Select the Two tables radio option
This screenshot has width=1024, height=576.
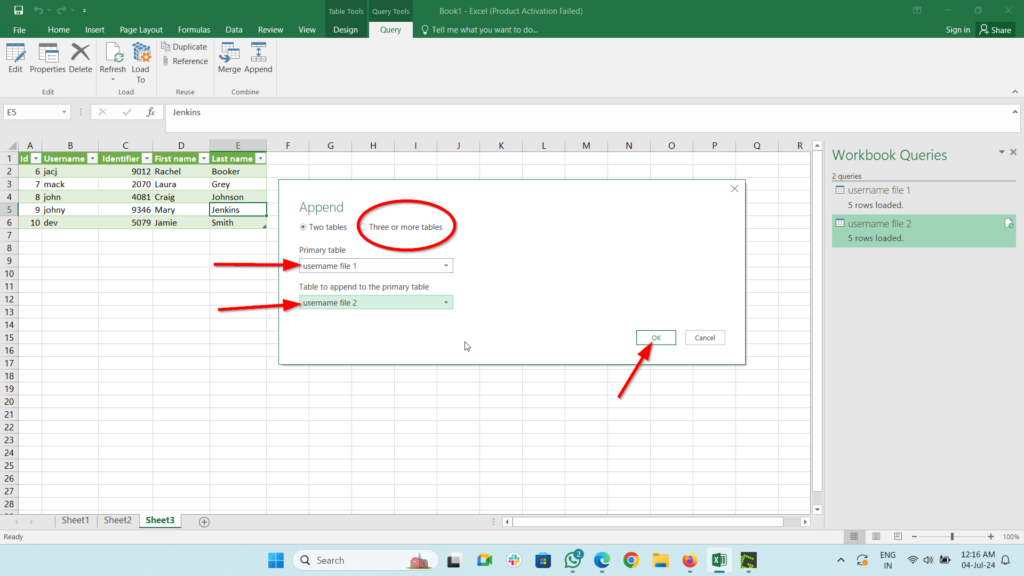pyautogui.click(x=323, y=227)
